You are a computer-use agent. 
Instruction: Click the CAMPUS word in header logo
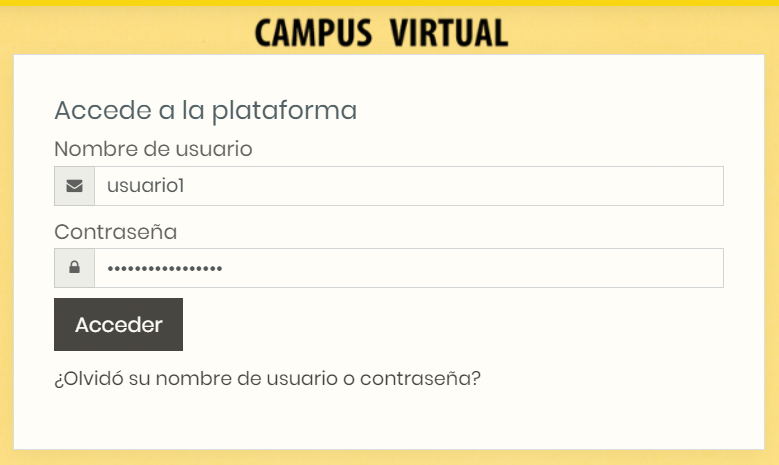coord(313,33)
